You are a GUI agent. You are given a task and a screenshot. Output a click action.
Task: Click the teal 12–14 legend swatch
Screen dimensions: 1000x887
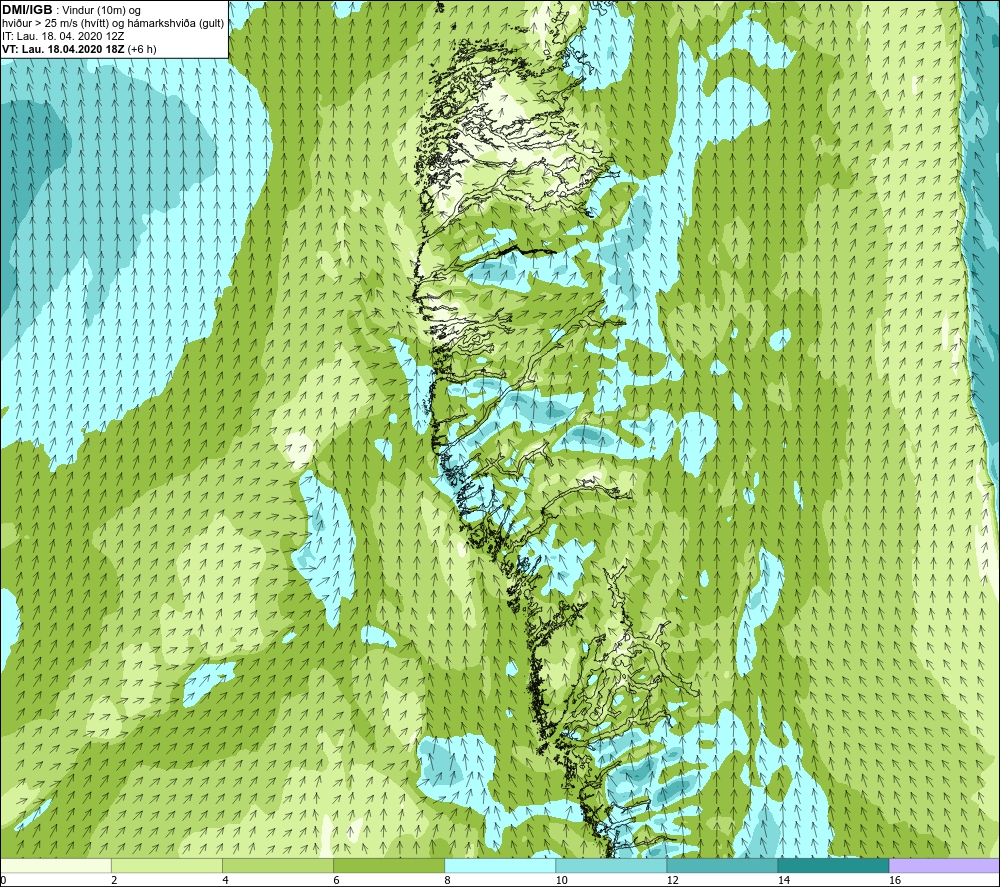coord(722,865)
